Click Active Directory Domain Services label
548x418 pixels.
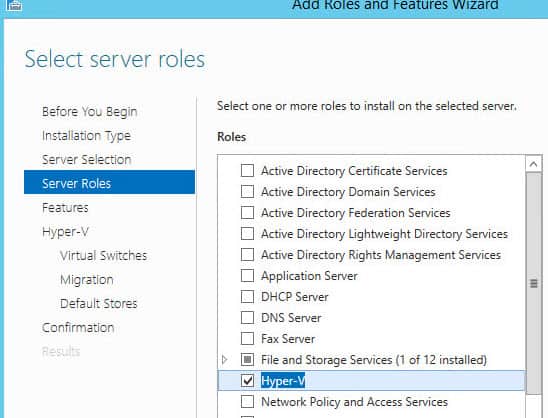(348, 192)
